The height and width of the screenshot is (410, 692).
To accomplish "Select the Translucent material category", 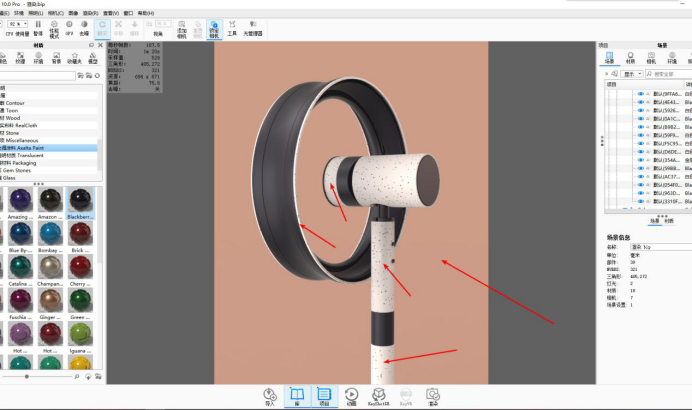I will (x=30, y=155).
